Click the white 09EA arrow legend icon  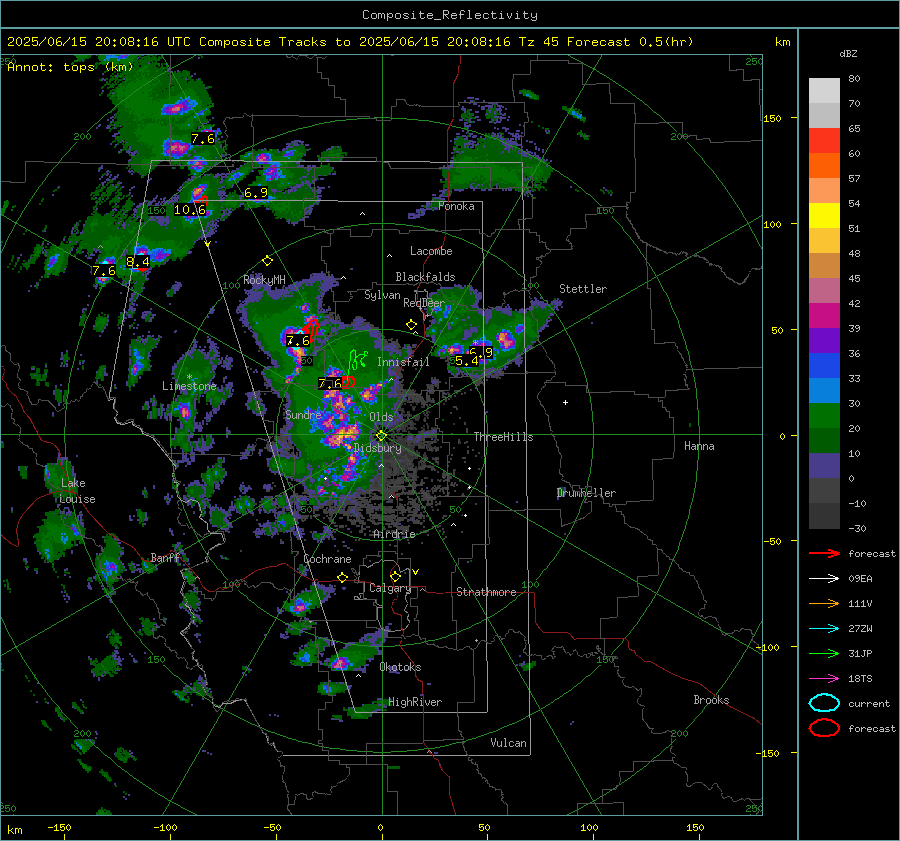tap(824, 579)
